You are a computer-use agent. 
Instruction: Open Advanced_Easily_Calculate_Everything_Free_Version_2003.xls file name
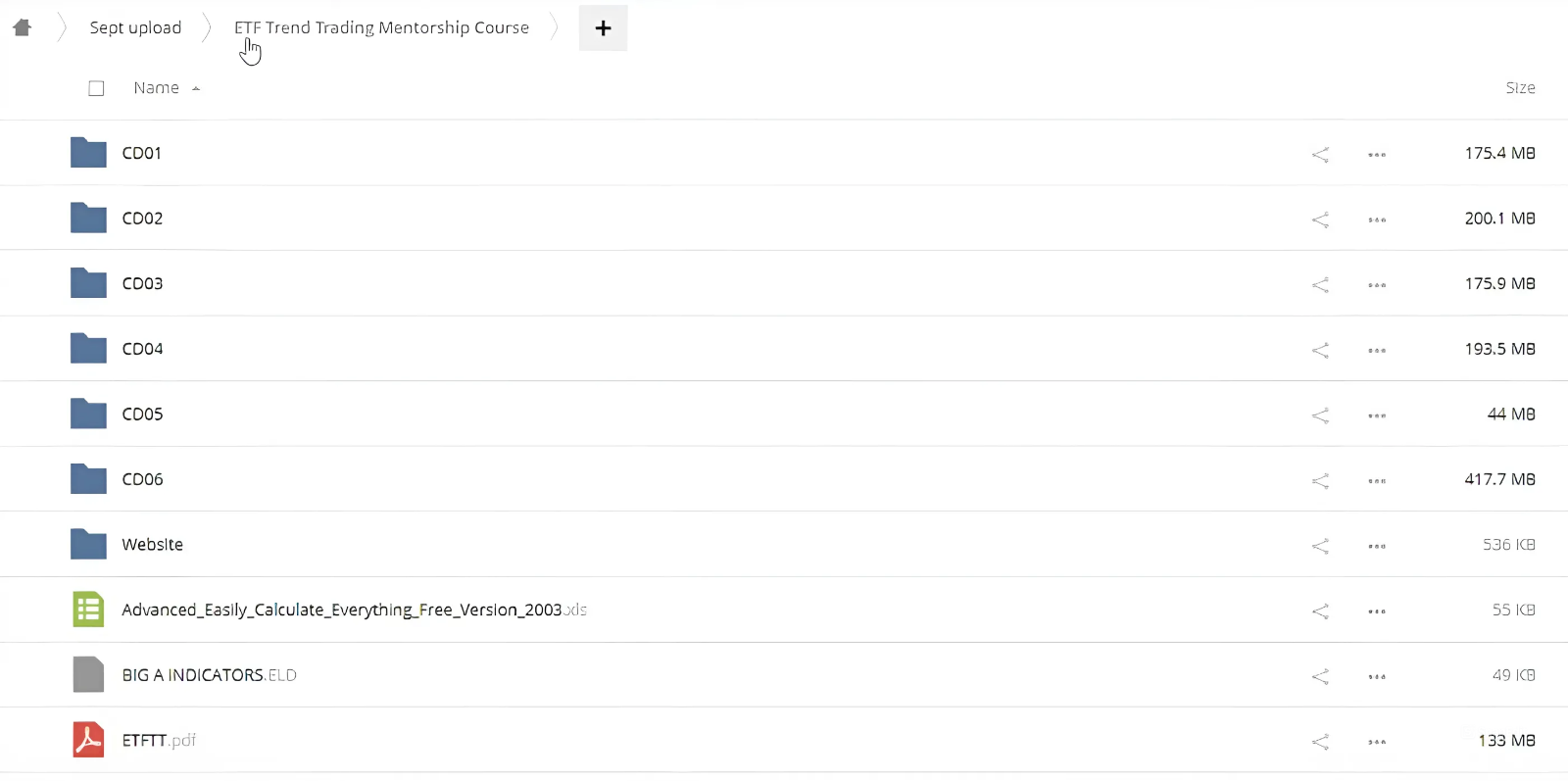click(354, 610)
